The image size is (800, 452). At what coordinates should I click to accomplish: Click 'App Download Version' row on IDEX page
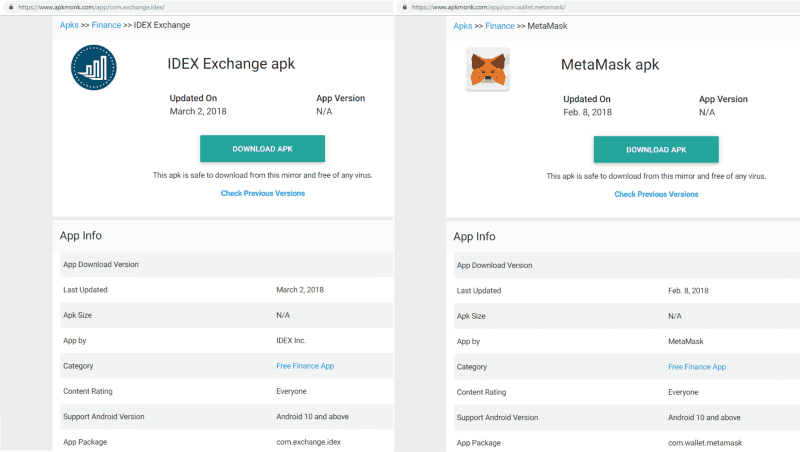pyautogui.click(x=227, y=264)
